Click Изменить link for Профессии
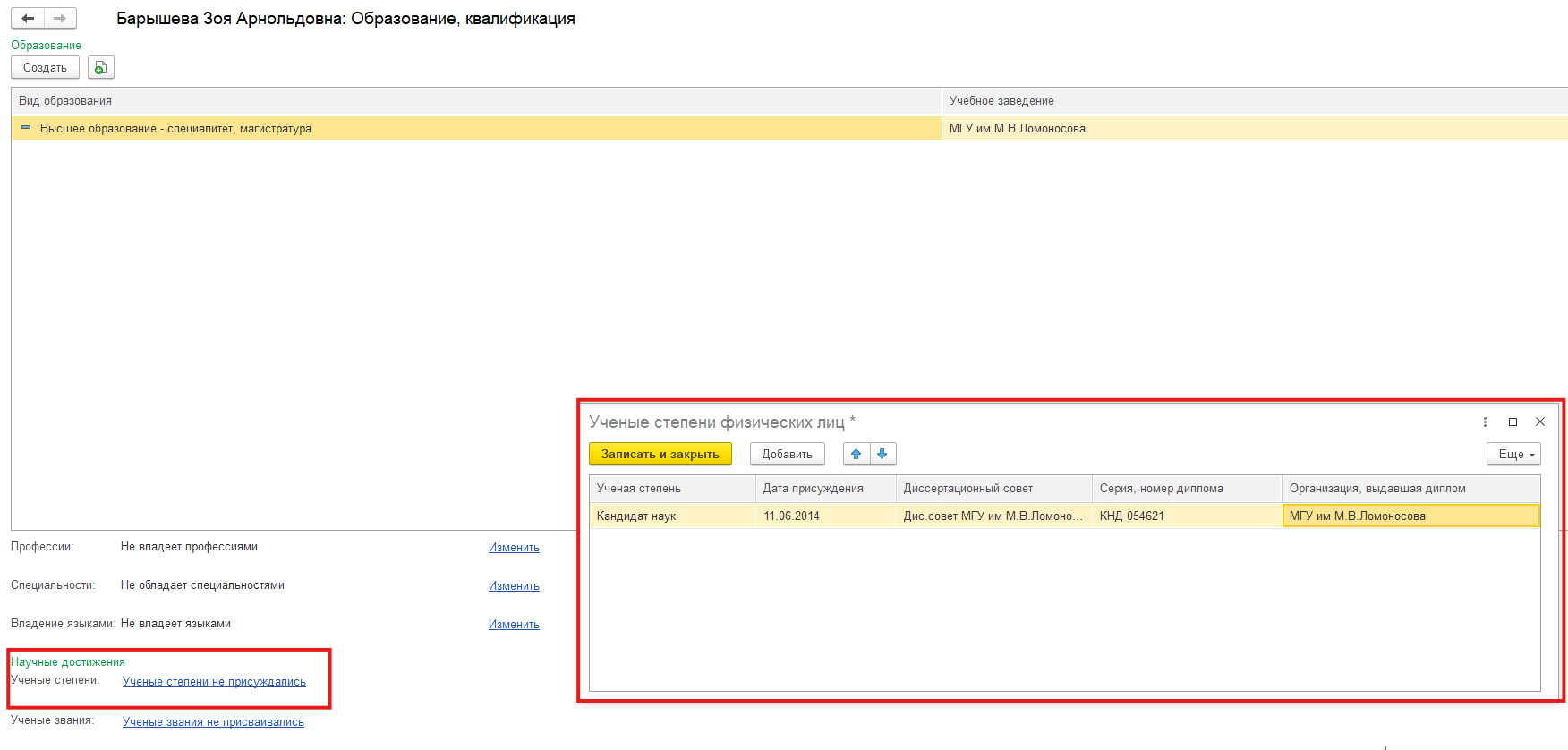The width and height of the screenshot is (1568, 750). click(x=514, y=548)
